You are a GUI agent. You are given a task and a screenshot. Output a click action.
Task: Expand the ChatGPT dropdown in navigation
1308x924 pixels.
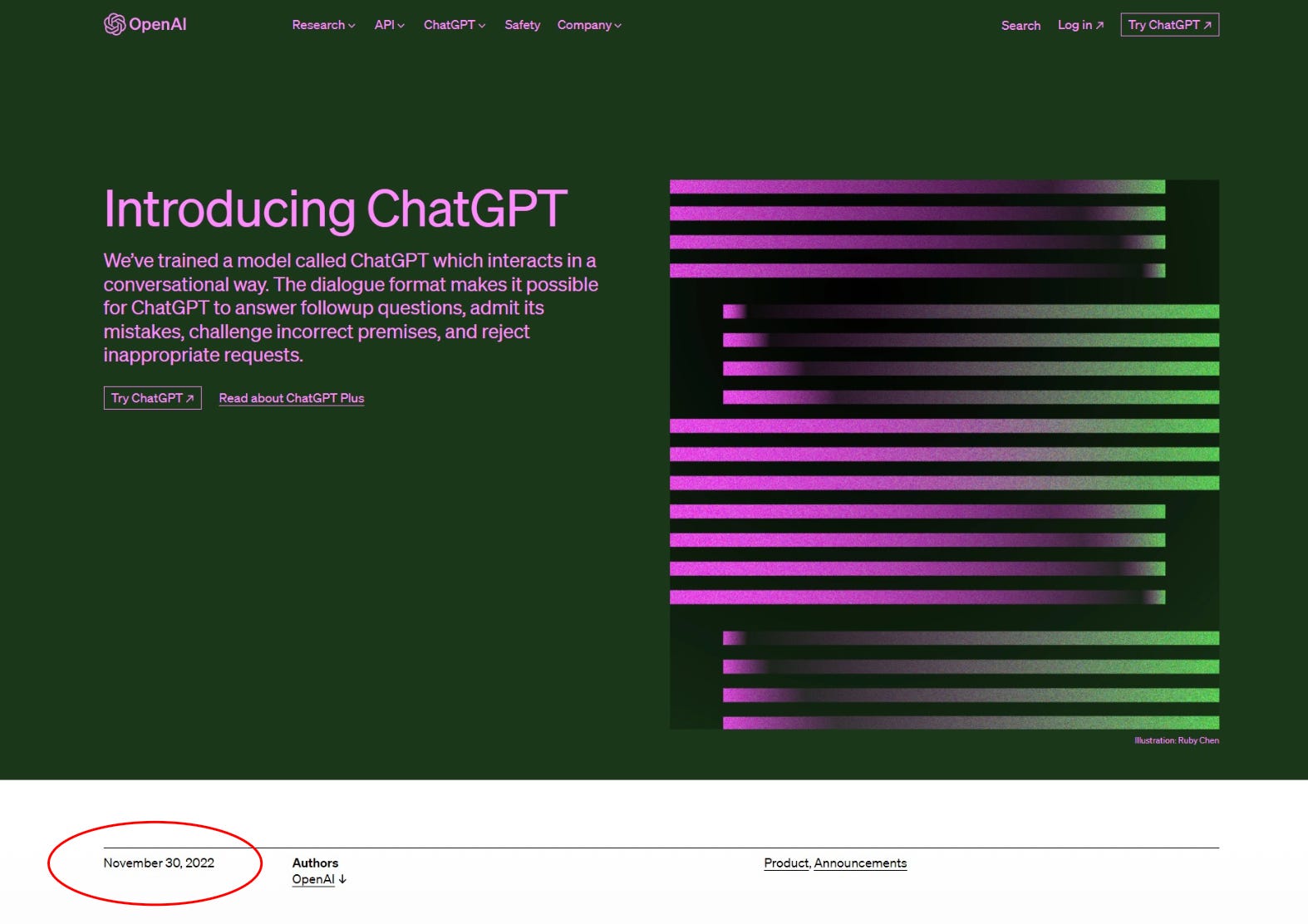(455, 25)
